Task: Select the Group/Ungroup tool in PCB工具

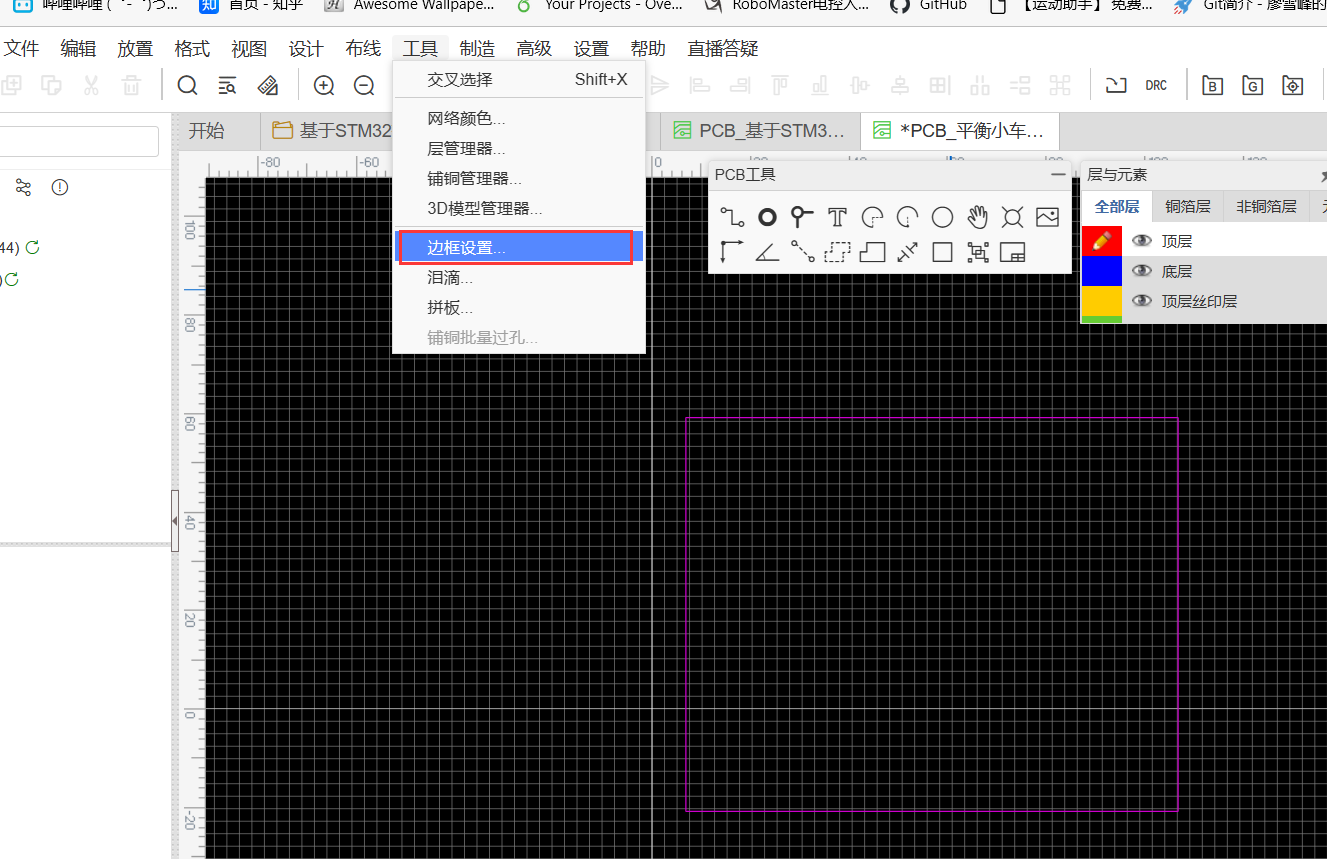Action: tap(977, 252)
